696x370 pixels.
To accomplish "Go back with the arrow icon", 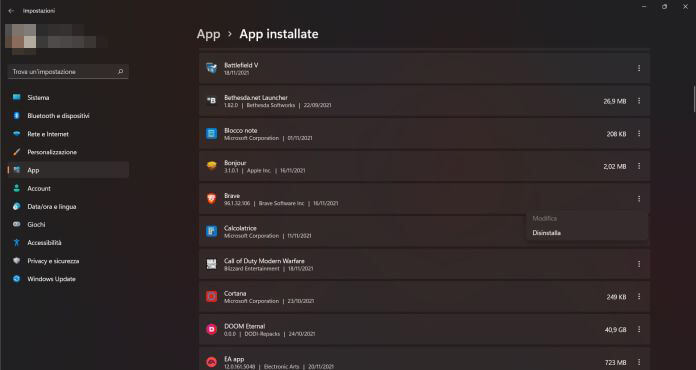I will tap(11, 11).
